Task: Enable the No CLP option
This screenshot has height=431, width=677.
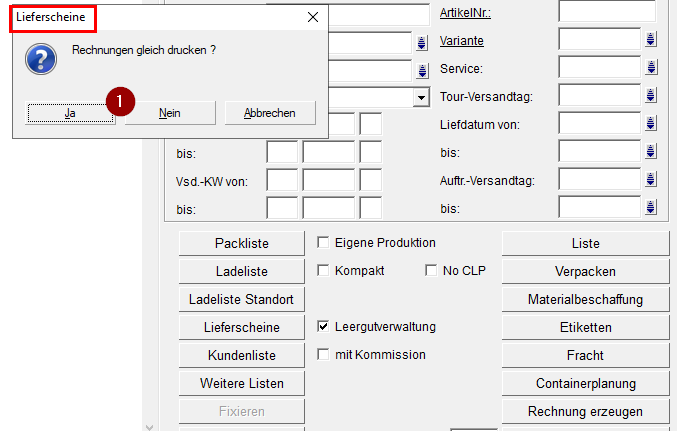Action: 431,271
